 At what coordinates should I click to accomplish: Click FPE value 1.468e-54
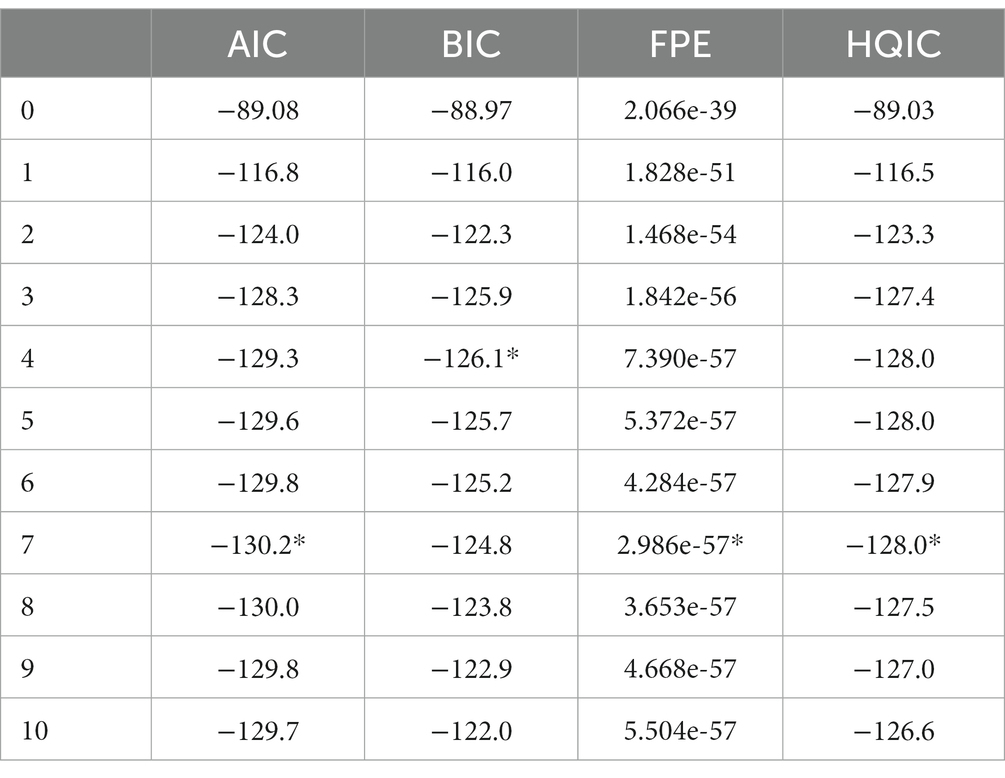pos(680,235)
